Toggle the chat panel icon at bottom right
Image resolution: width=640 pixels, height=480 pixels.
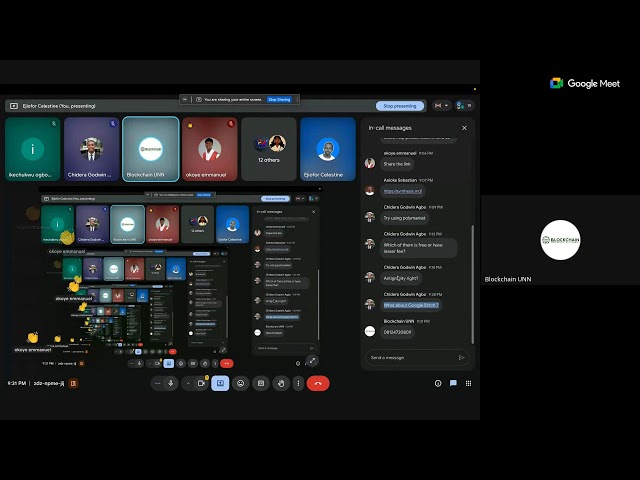pos(453,383)
